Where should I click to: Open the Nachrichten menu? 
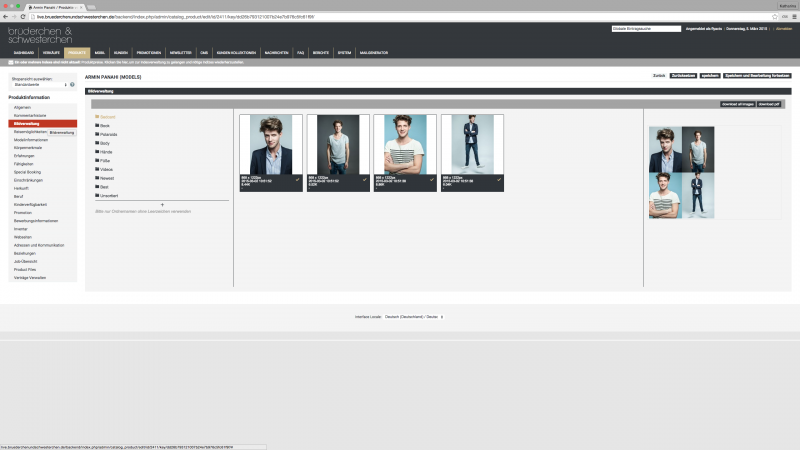277,53
